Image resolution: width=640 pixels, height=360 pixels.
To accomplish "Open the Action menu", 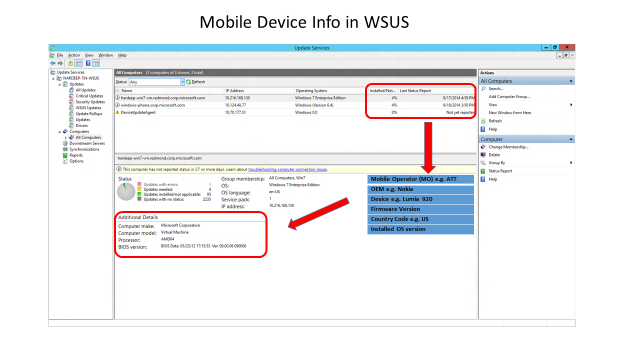I will (74, 55).
